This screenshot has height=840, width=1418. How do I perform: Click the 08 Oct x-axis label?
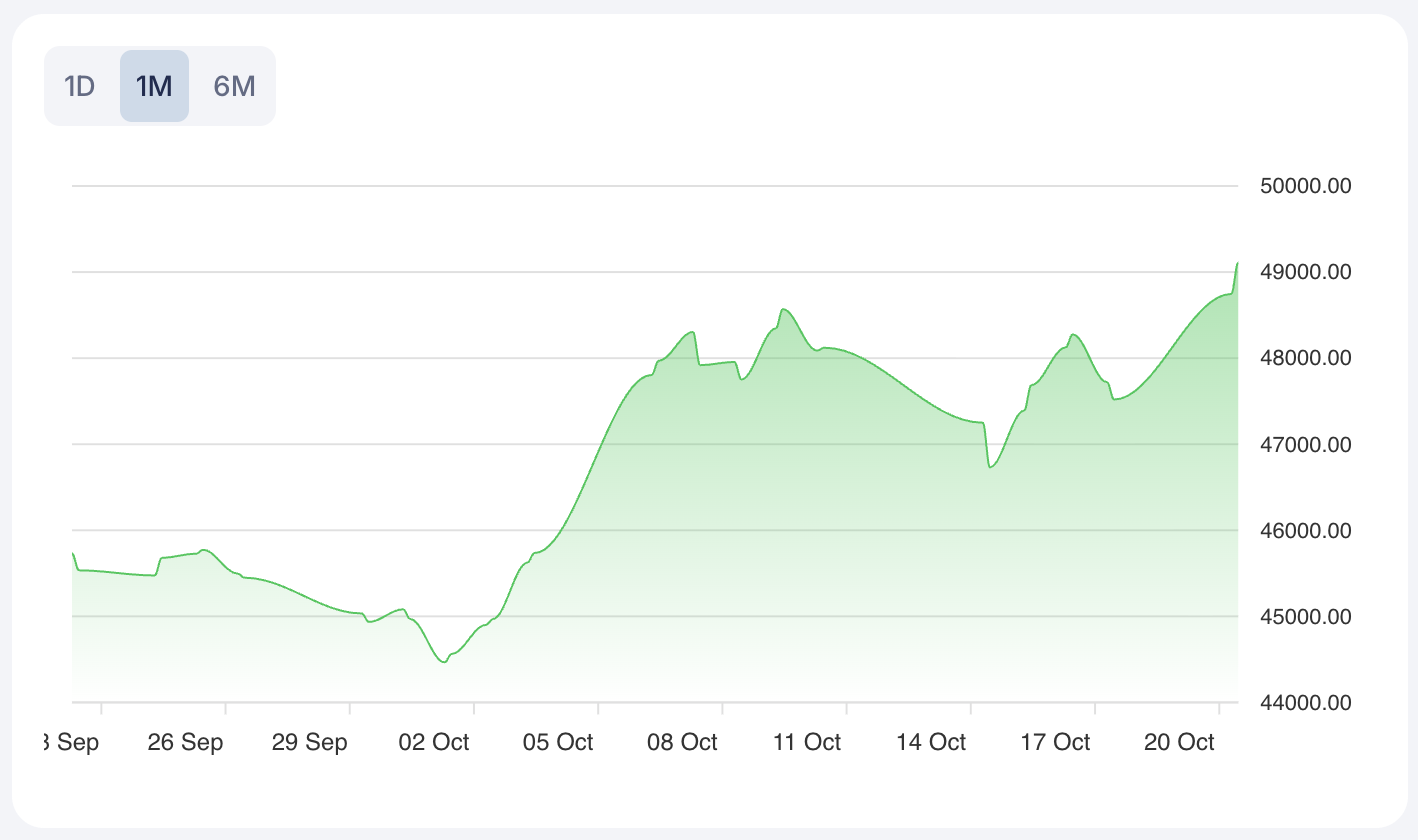pos(683,742)
